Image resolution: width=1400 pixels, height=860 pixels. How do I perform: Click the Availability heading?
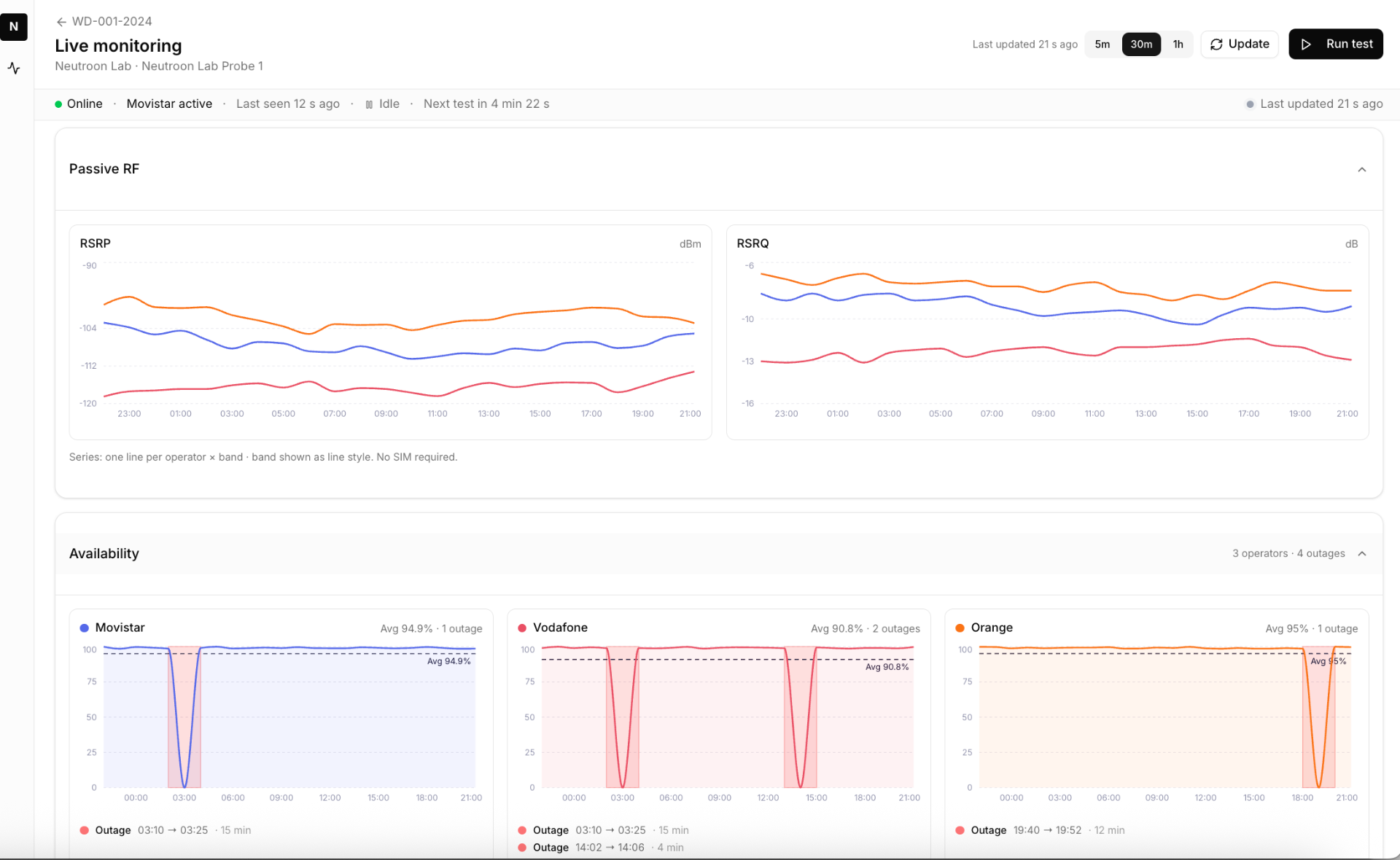[x=104, y=554]
